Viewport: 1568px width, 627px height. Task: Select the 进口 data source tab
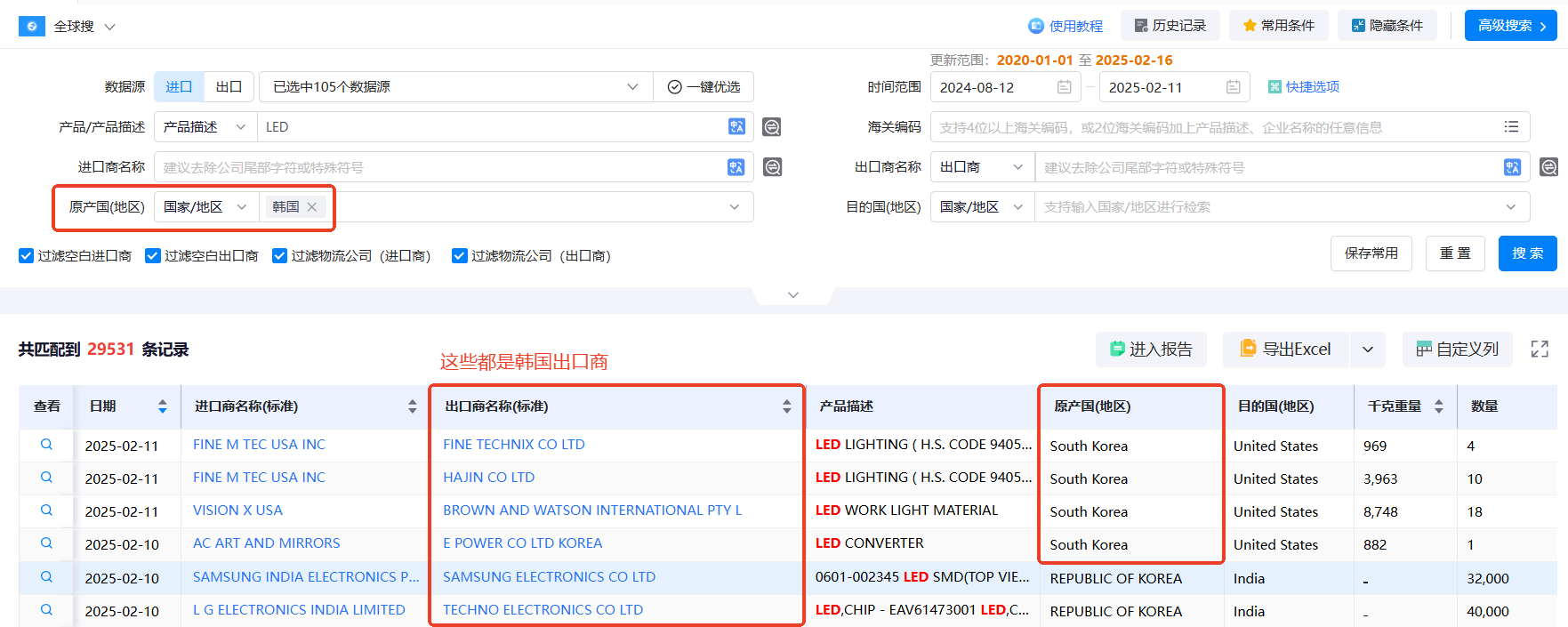(179, 87)
